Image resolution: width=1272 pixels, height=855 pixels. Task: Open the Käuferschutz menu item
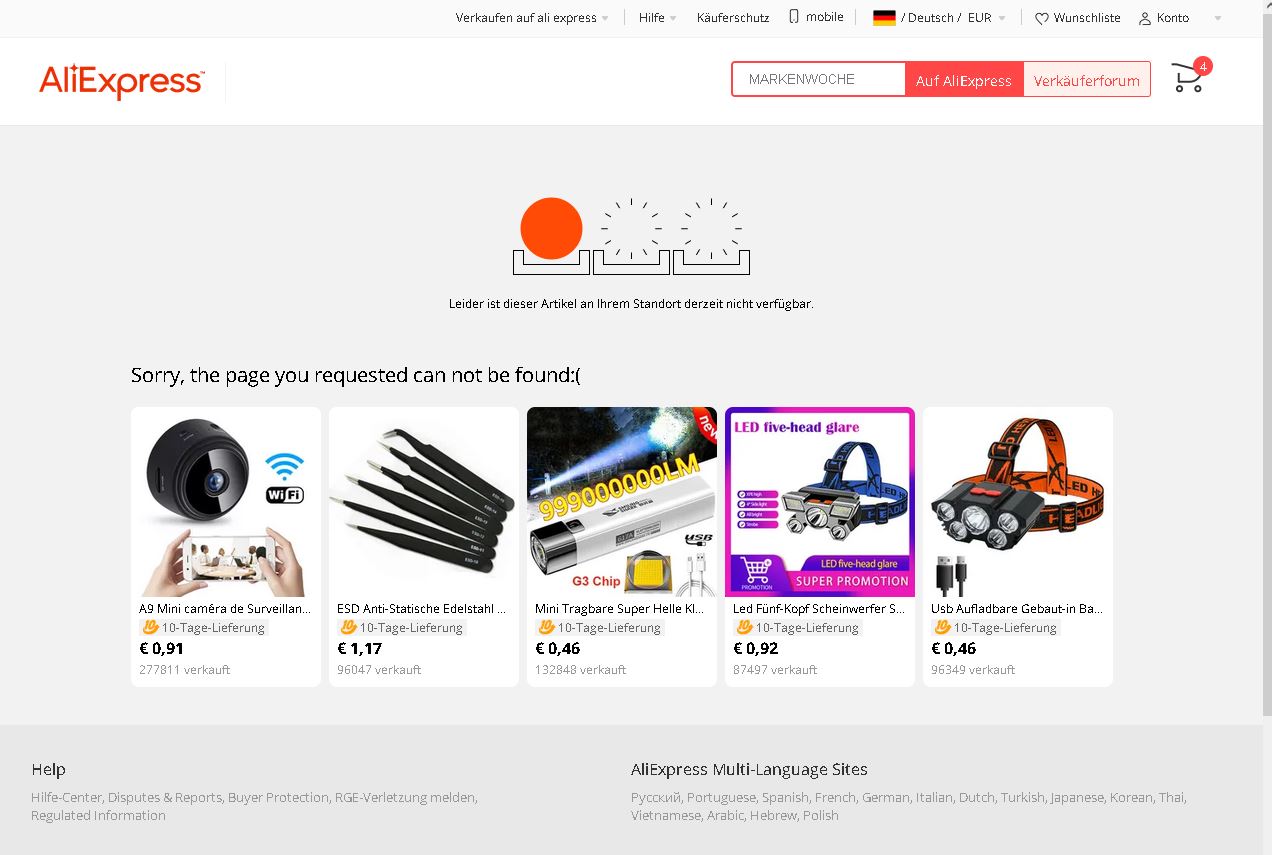click(x=733, y=18)
